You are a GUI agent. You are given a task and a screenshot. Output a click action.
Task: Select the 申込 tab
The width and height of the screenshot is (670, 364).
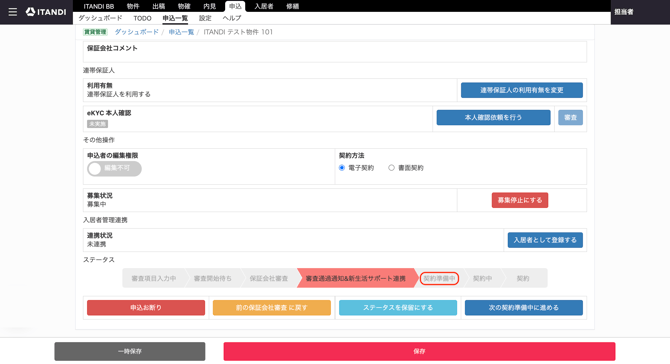point(235,6)
